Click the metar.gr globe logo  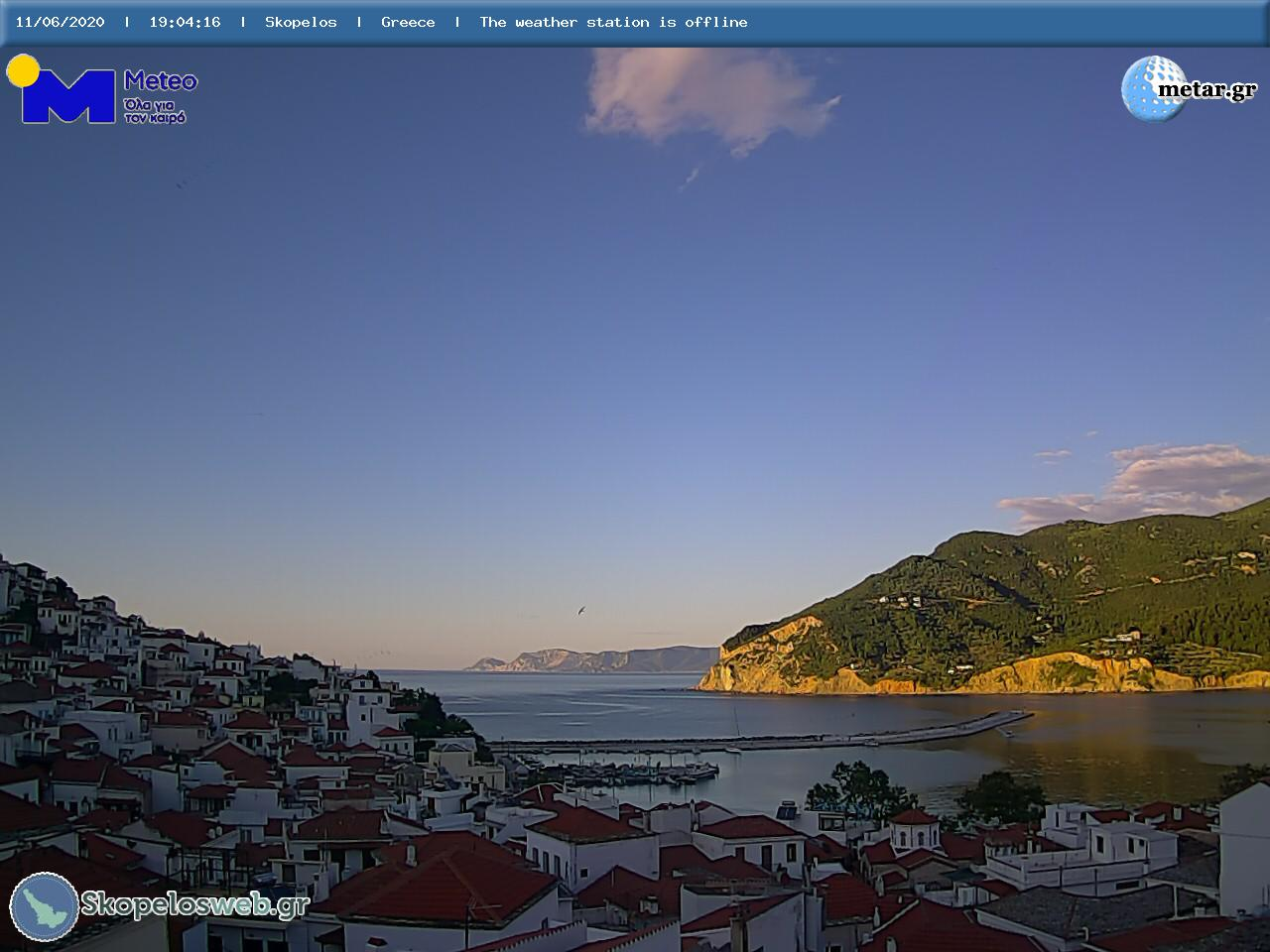point(1153,89)
